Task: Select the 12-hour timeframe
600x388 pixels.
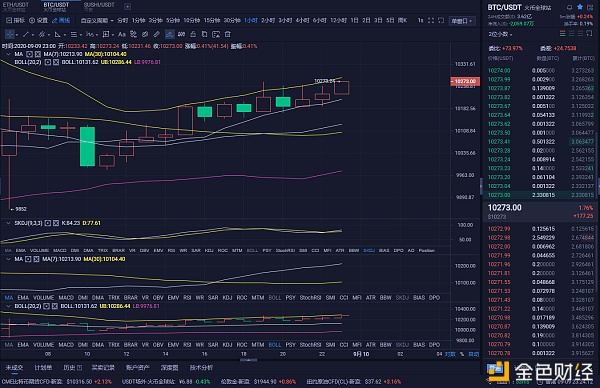Action: point(338,21)
